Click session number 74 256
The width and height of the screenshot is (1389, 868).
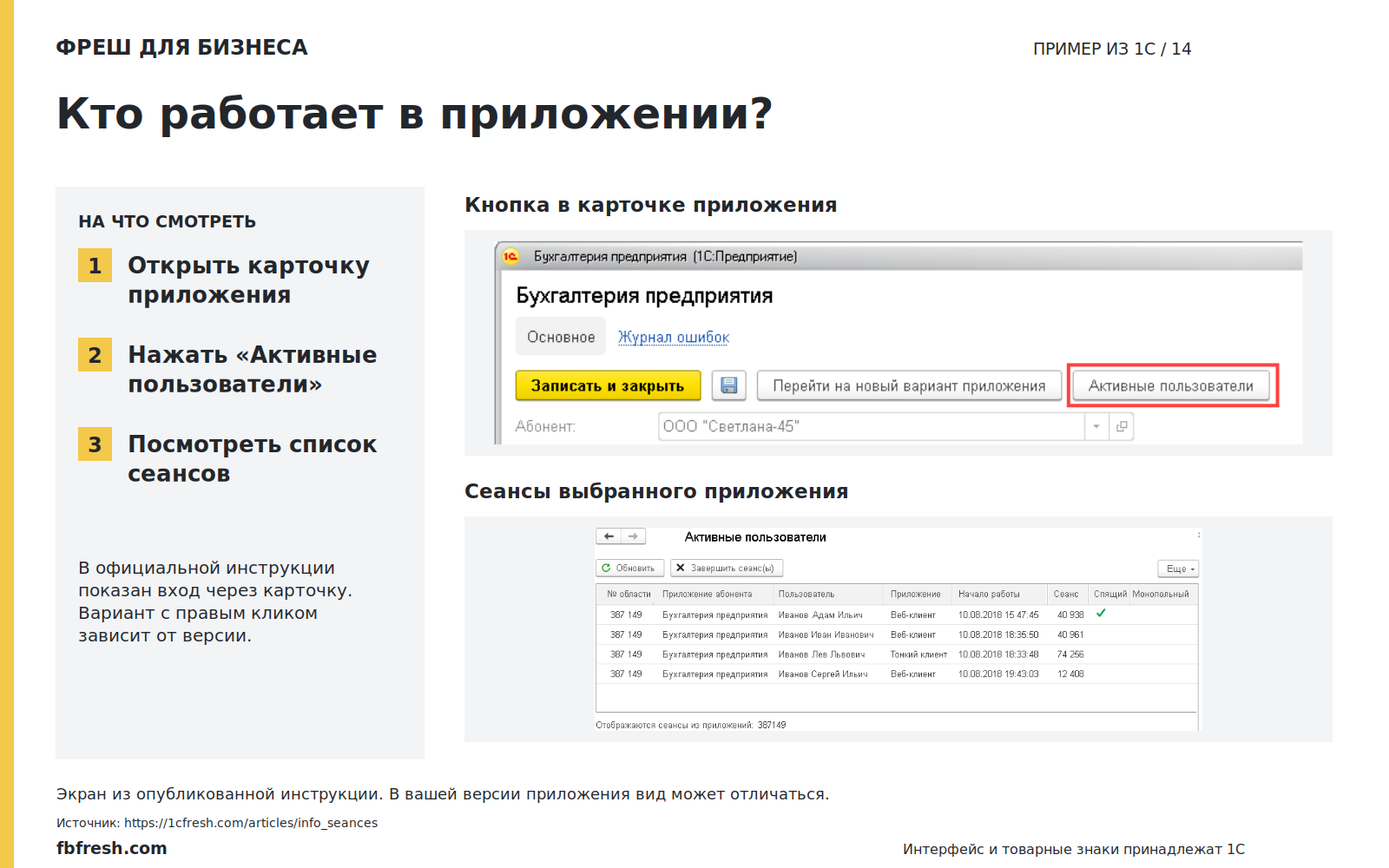click(1070, 654)
